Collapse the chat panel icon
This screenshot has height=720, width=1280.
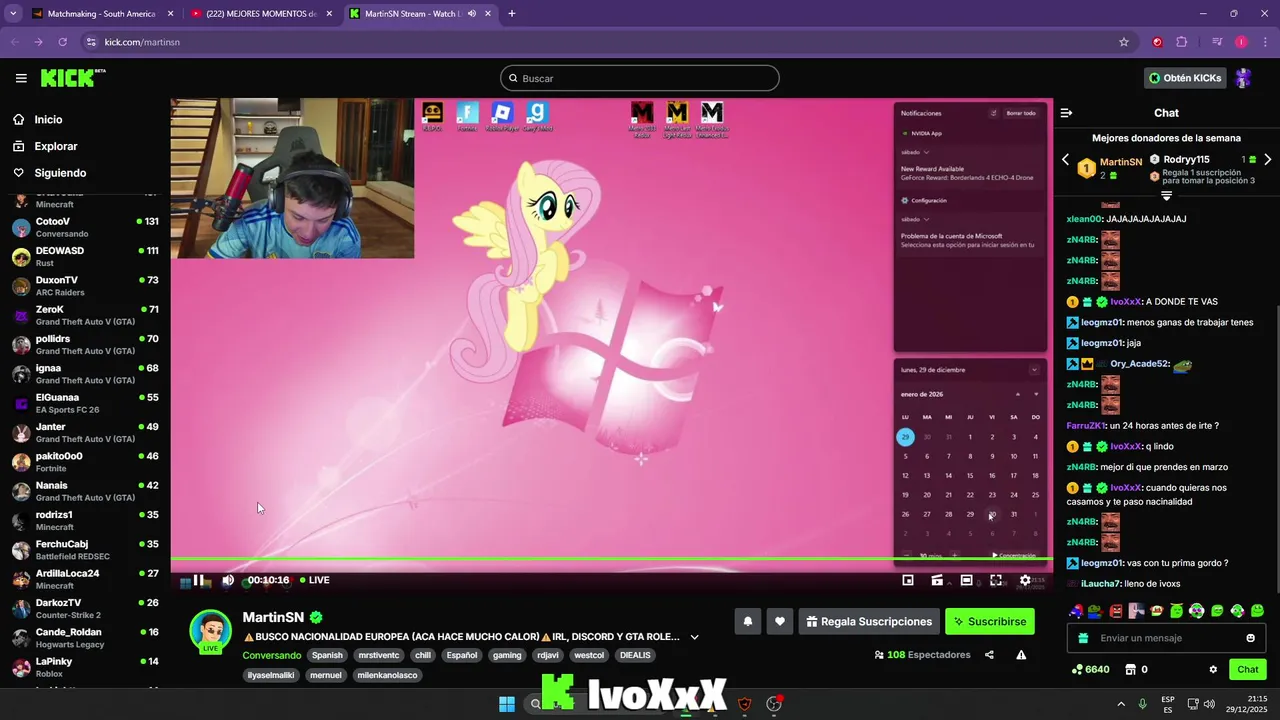click(1066, 113)
